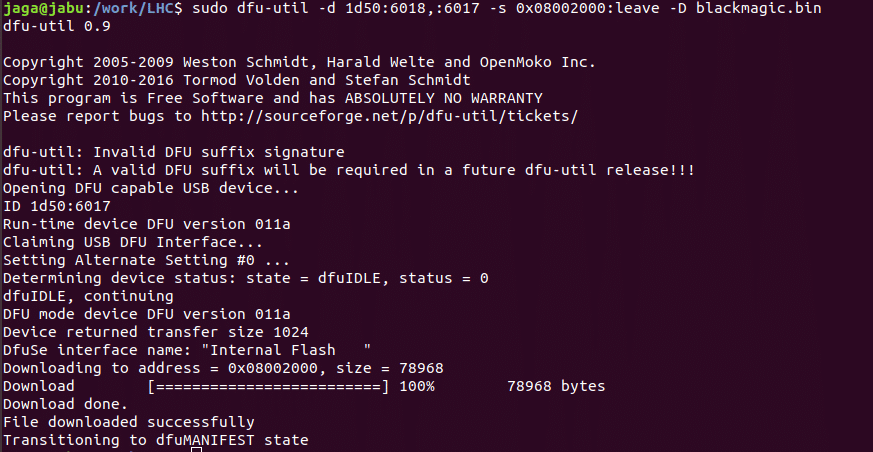Click the download progress bar

click(268, 386)
